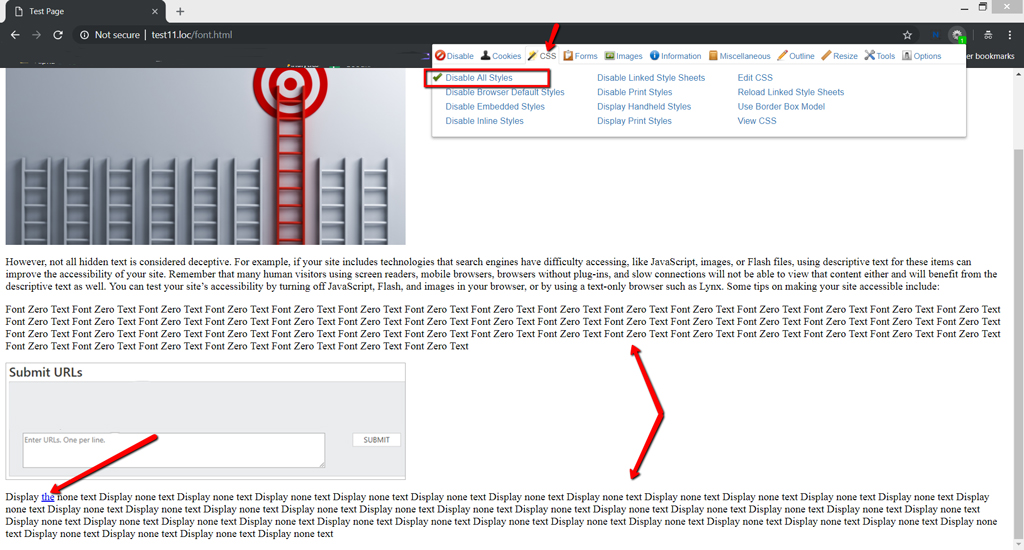Image resolution: width=1024 pixels, height=550 pixels.
Task: Open the Disable tab in Web Developer
Action: (455, 56)
